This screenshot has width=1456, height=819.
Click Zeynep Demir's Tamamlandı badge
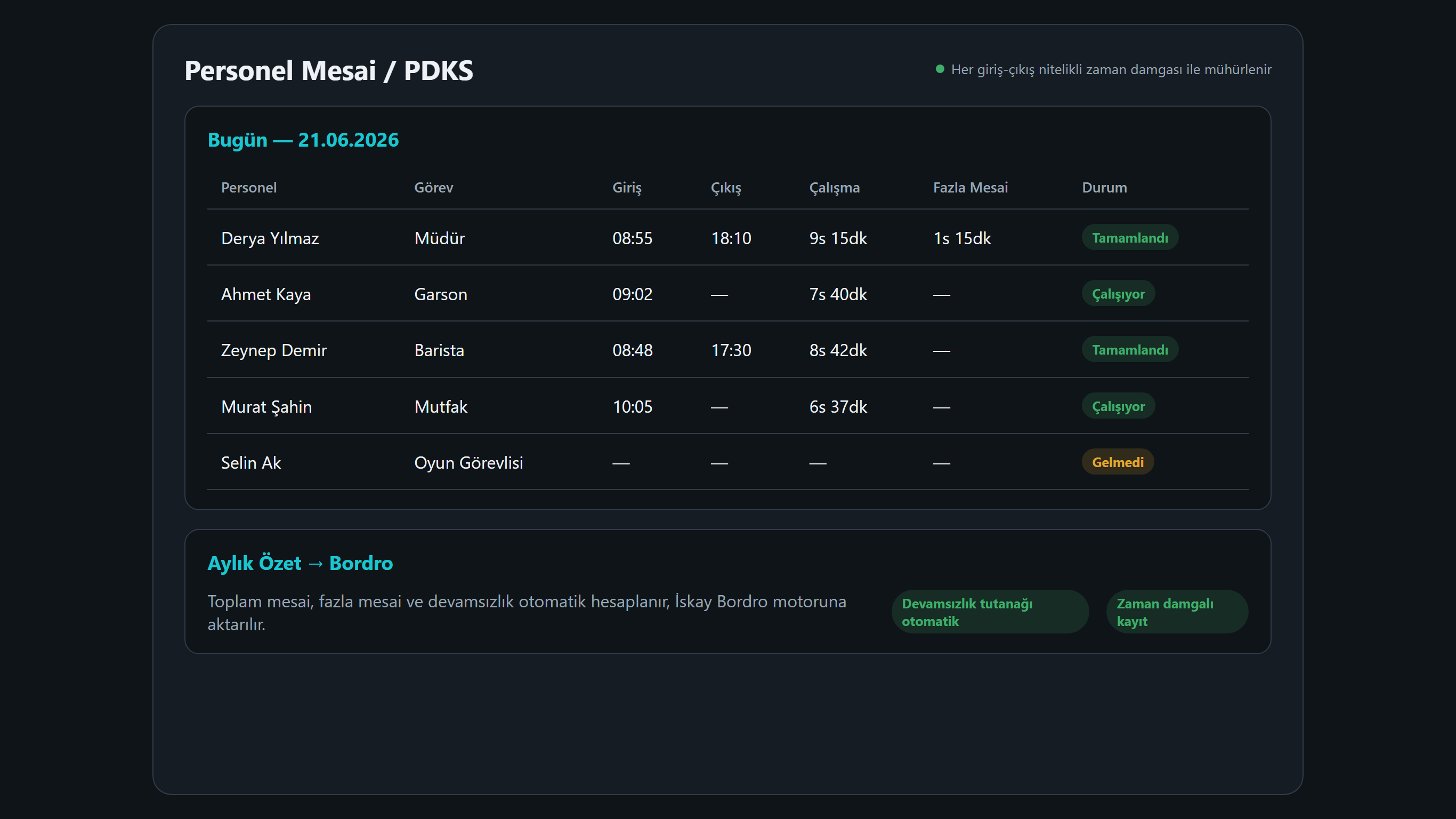(x=1130, y=350)
